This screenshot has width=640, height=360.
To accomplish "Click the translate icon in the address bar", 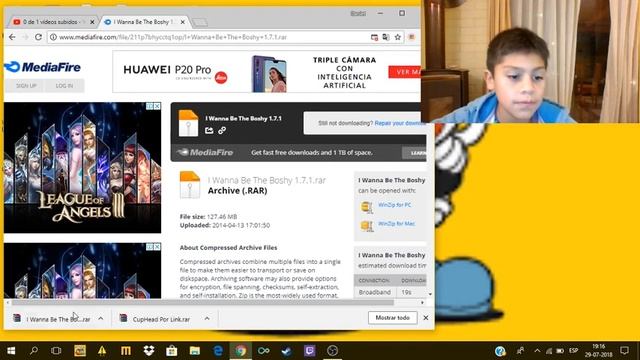I will [x=386, y=37].
